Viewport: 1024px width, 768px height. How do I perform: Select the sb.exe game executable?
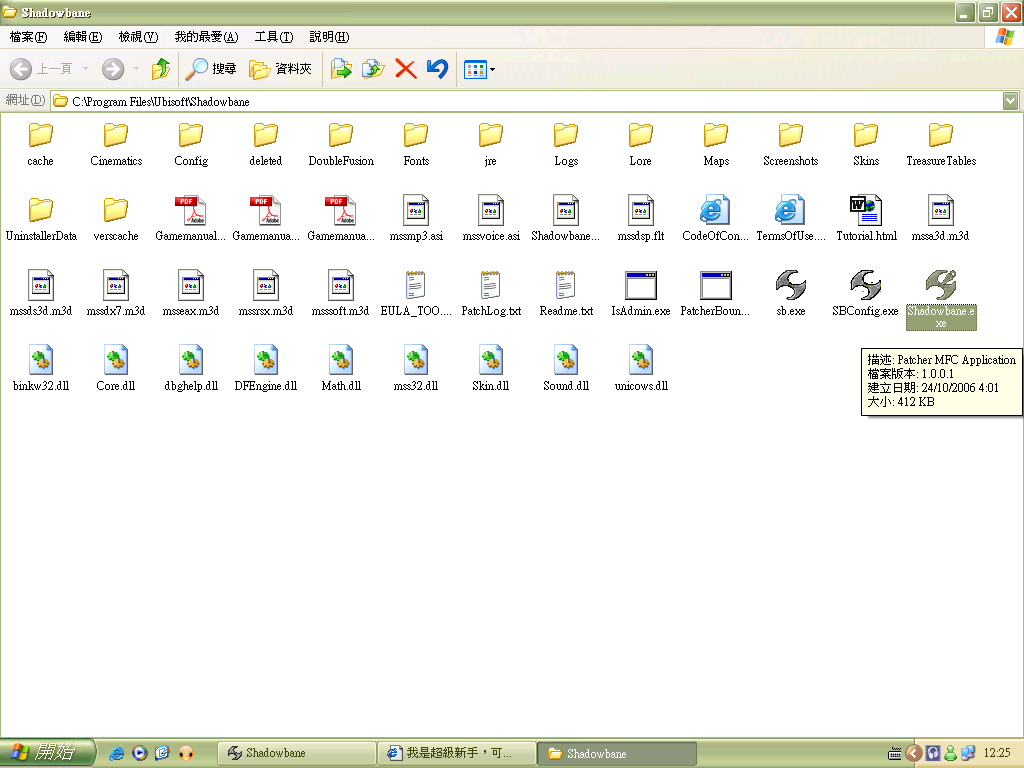coord(790,295)
